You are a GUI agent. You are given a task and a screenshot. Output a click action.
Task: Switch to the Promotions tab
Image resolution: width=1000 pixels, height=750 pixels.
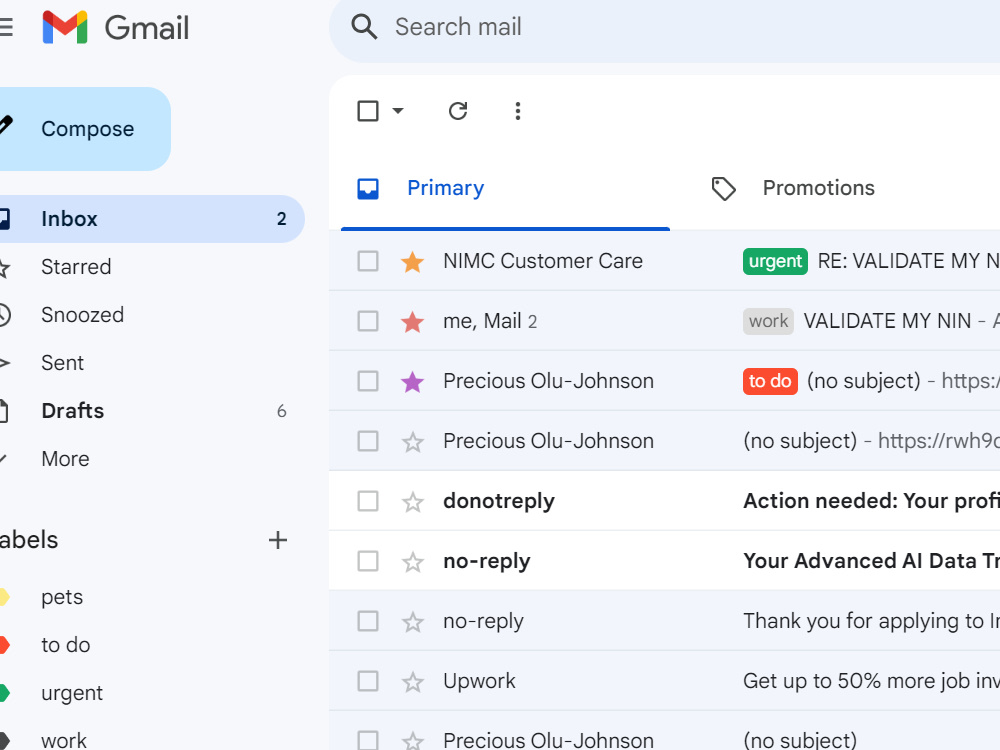tap(819, 189)
